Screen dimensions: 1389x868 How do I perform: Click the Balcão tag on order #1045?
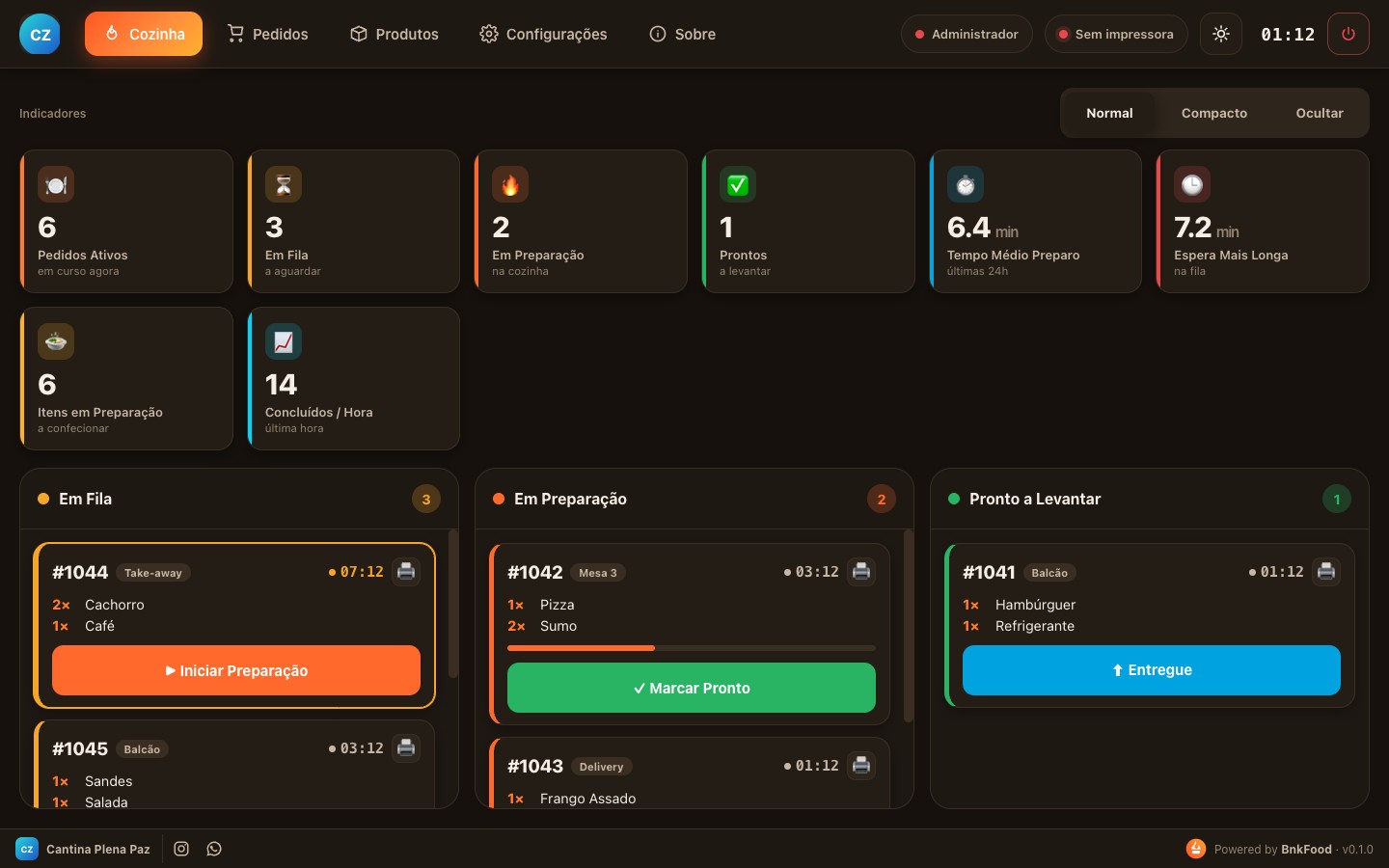[142, 749]
